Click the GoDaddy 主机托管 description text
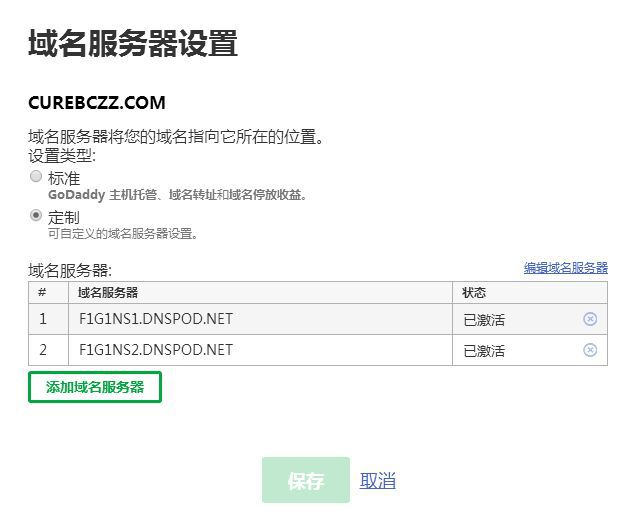Screen dimensions: 620x507 click(177, 195)
